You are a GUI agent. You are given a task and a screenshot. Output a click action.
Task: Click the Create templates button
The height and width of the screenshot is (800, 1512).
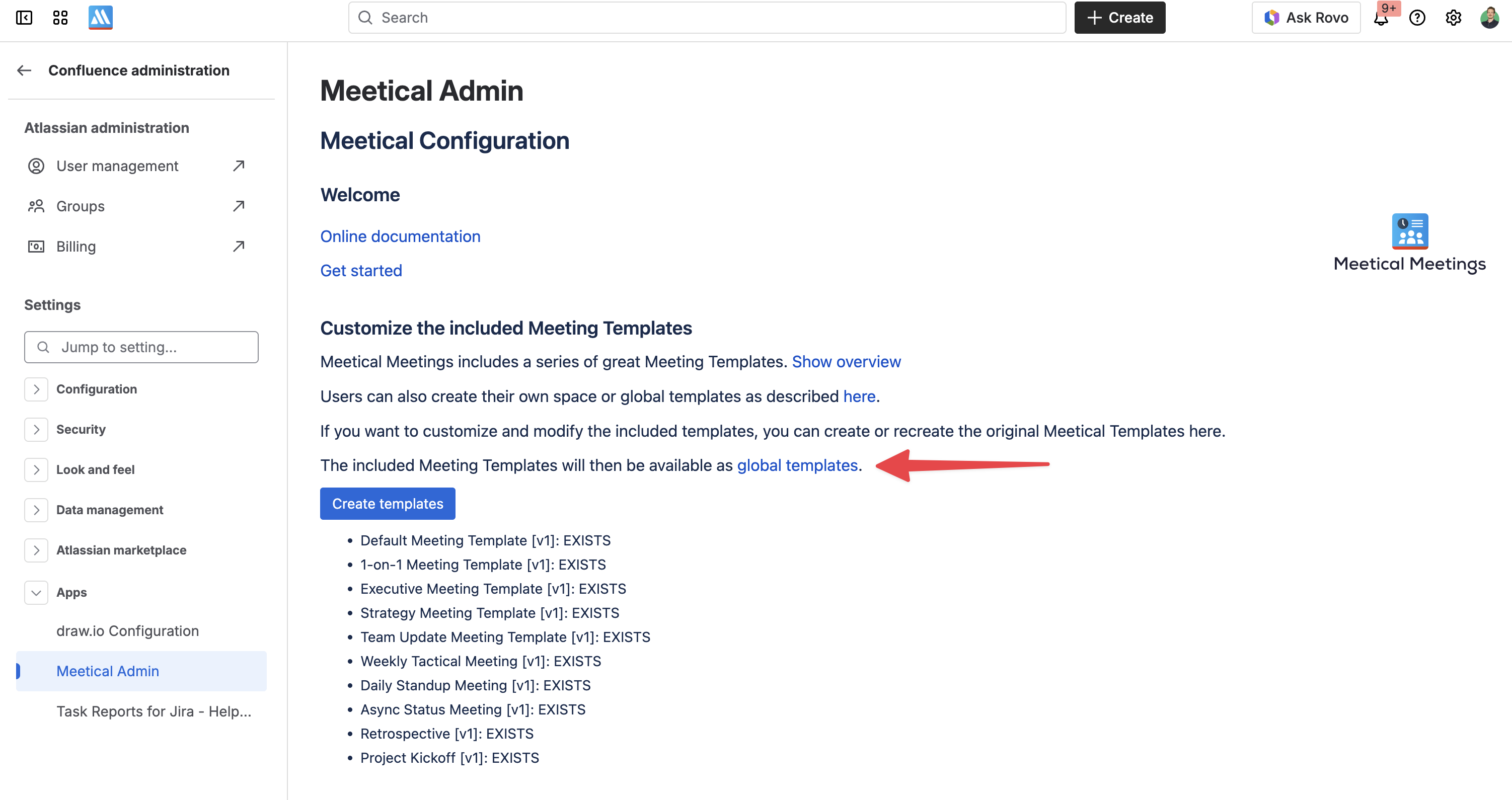(388, 504)
